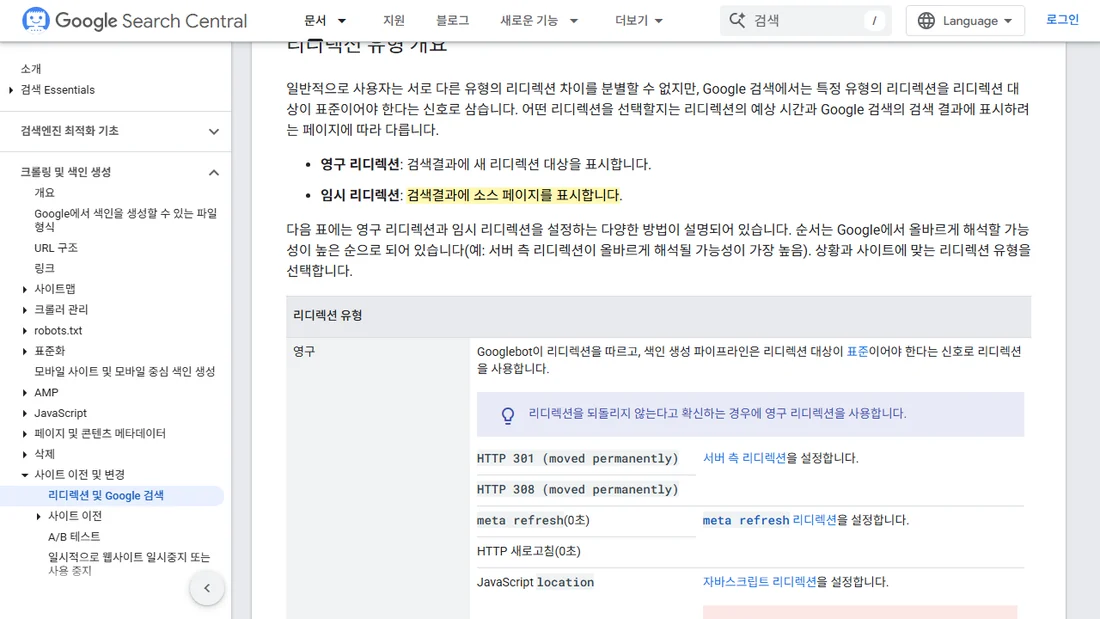Open the 블로그 menu item
The image size is (1100, 619).
(452, 21)
